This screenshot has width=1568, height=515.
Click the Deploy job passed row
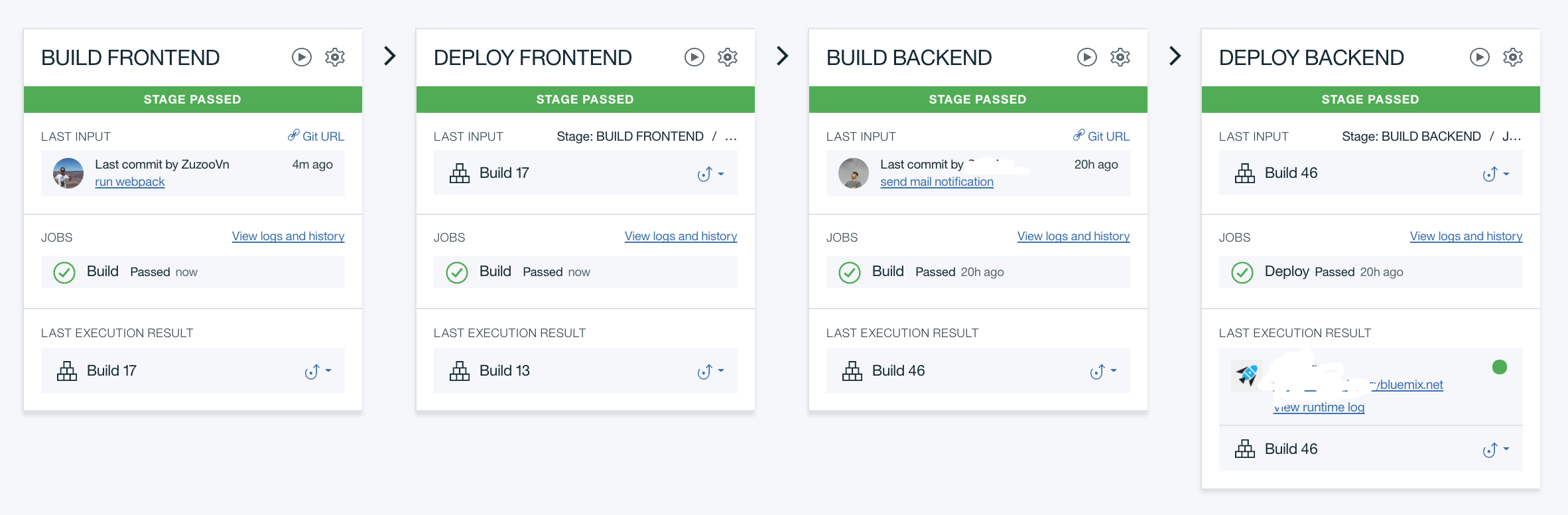point(1370,272)
